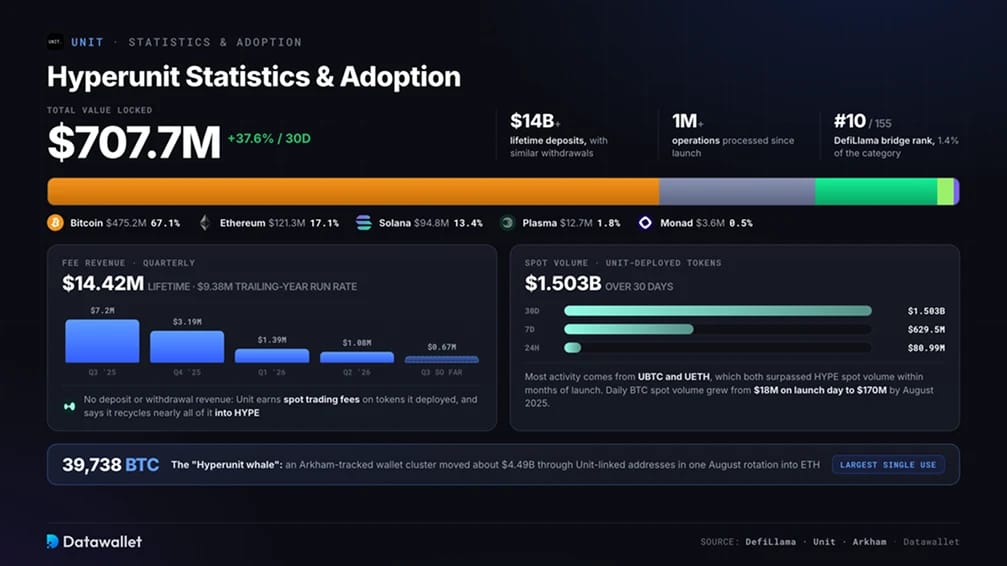Click the Bitcoin coin icon in legend
This screenshot has width=1007, height=566.
[55, 223]
